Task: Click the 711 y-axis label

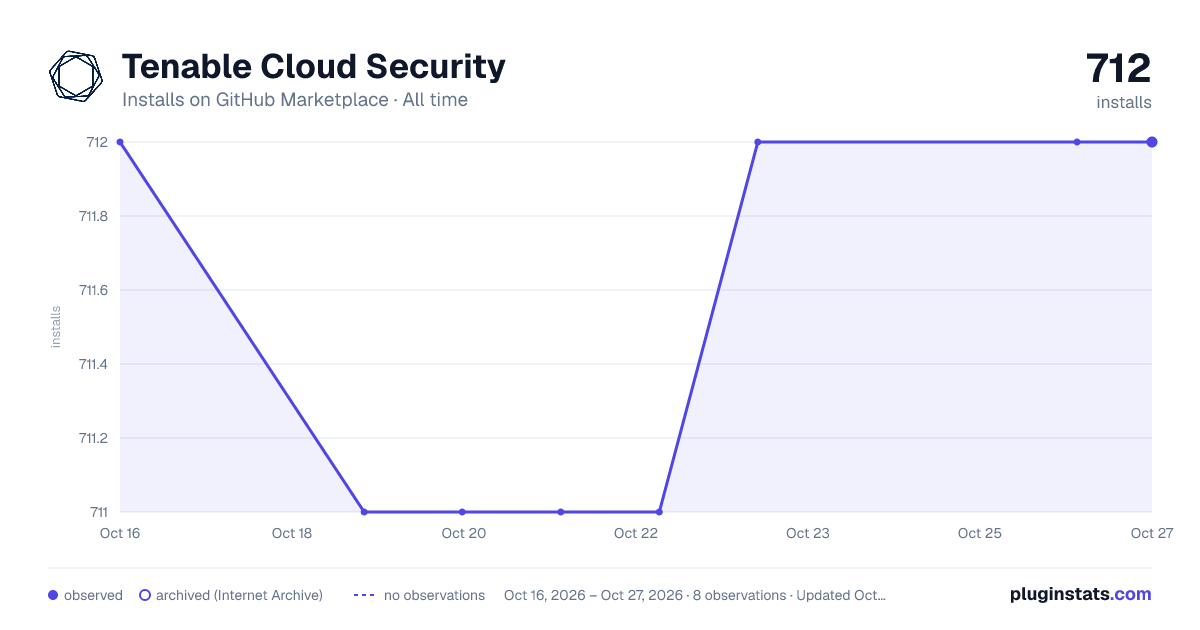Action: (x=99, y=512)
